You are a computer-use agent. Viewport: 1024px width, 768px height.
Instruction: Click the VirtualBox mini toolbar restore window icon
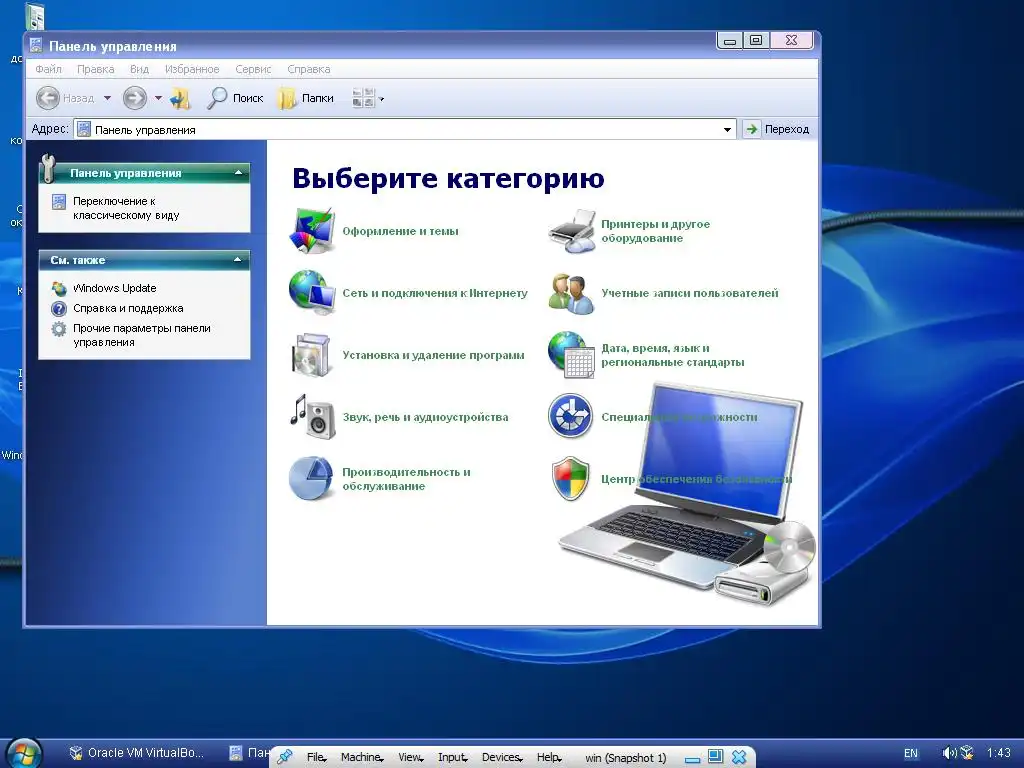coord(716,756)
